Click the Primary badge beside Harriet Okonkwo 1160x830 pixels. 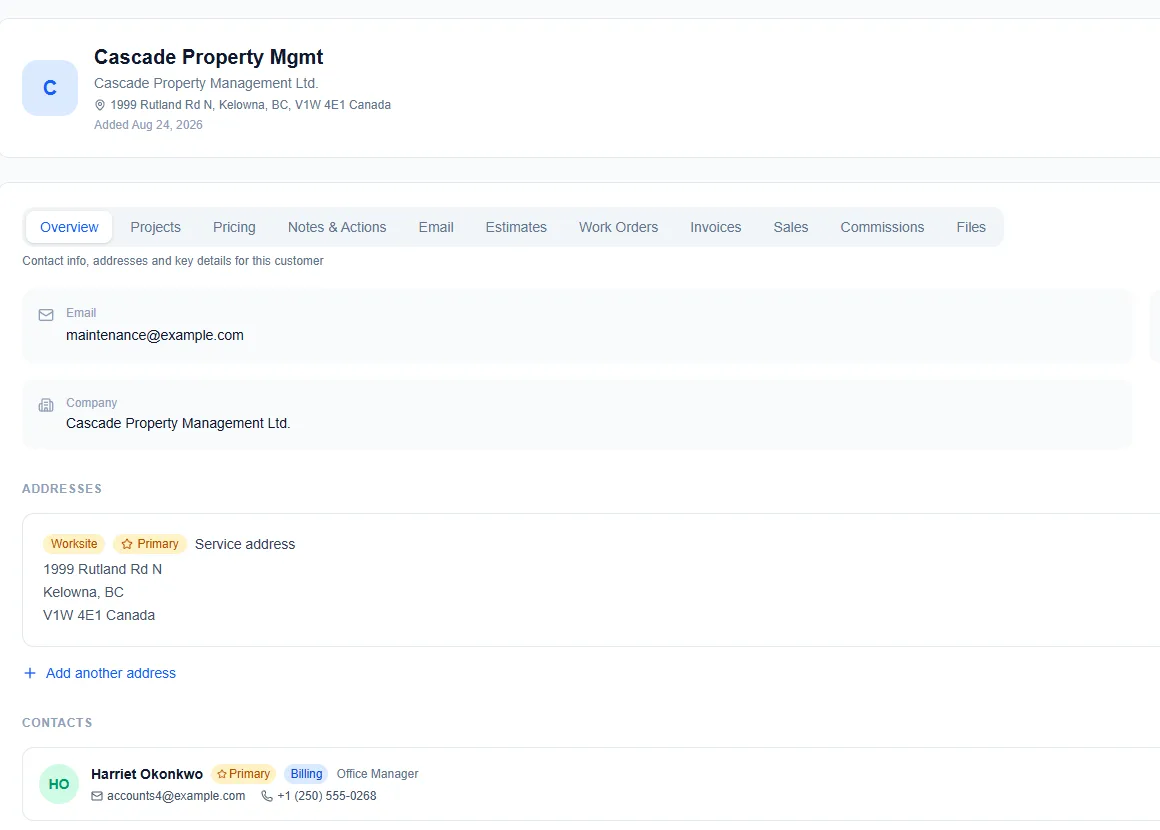tap(243, 774)
